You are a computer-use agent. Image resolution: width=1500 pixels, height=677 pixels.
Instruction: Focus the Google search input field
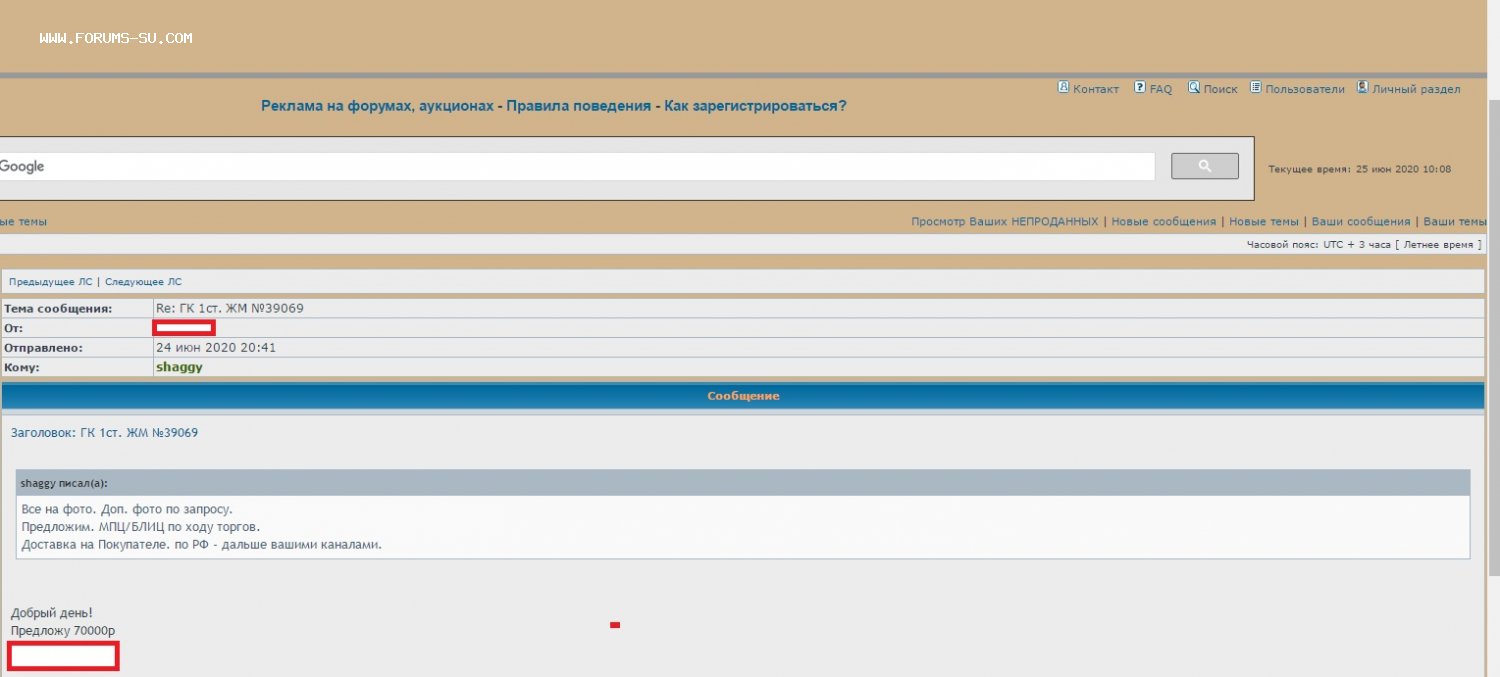pyautogui.click(x=575, y=167)
